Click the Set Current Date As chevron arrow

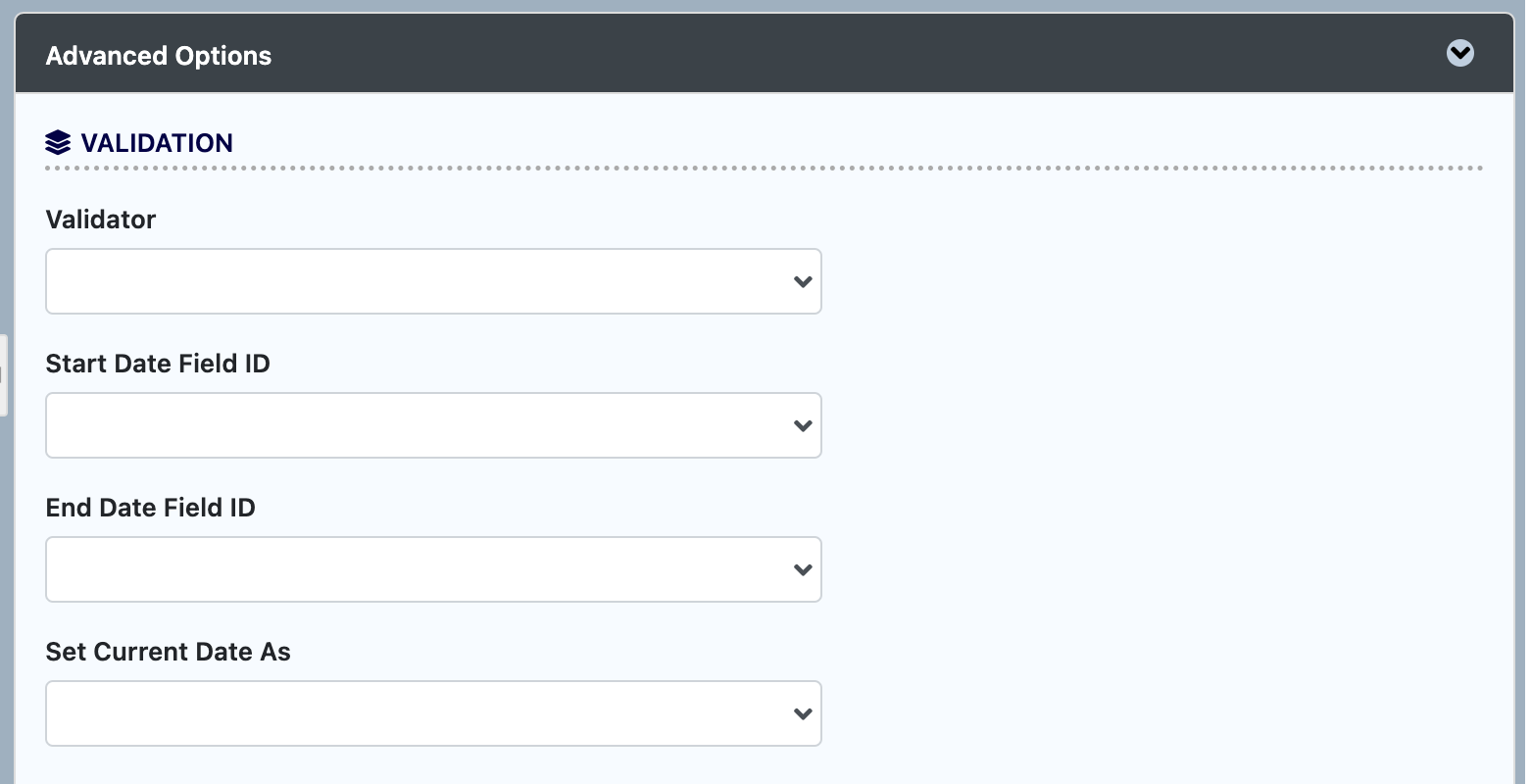(x=803, y=714)
